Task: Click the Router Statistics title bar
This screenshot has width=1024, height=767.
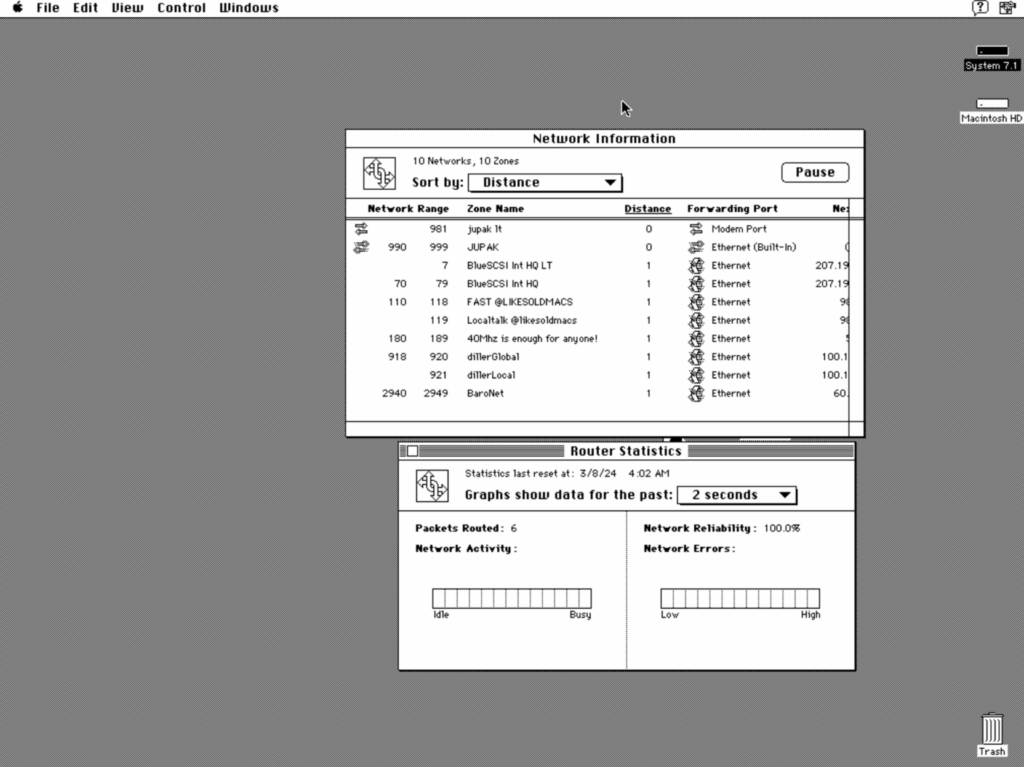Action: [x=626, y=451]
